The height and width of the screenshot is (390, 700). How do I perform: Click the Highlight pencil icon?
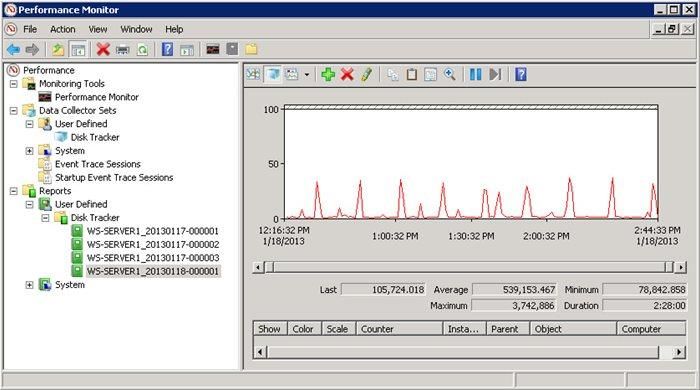point(367,74)
